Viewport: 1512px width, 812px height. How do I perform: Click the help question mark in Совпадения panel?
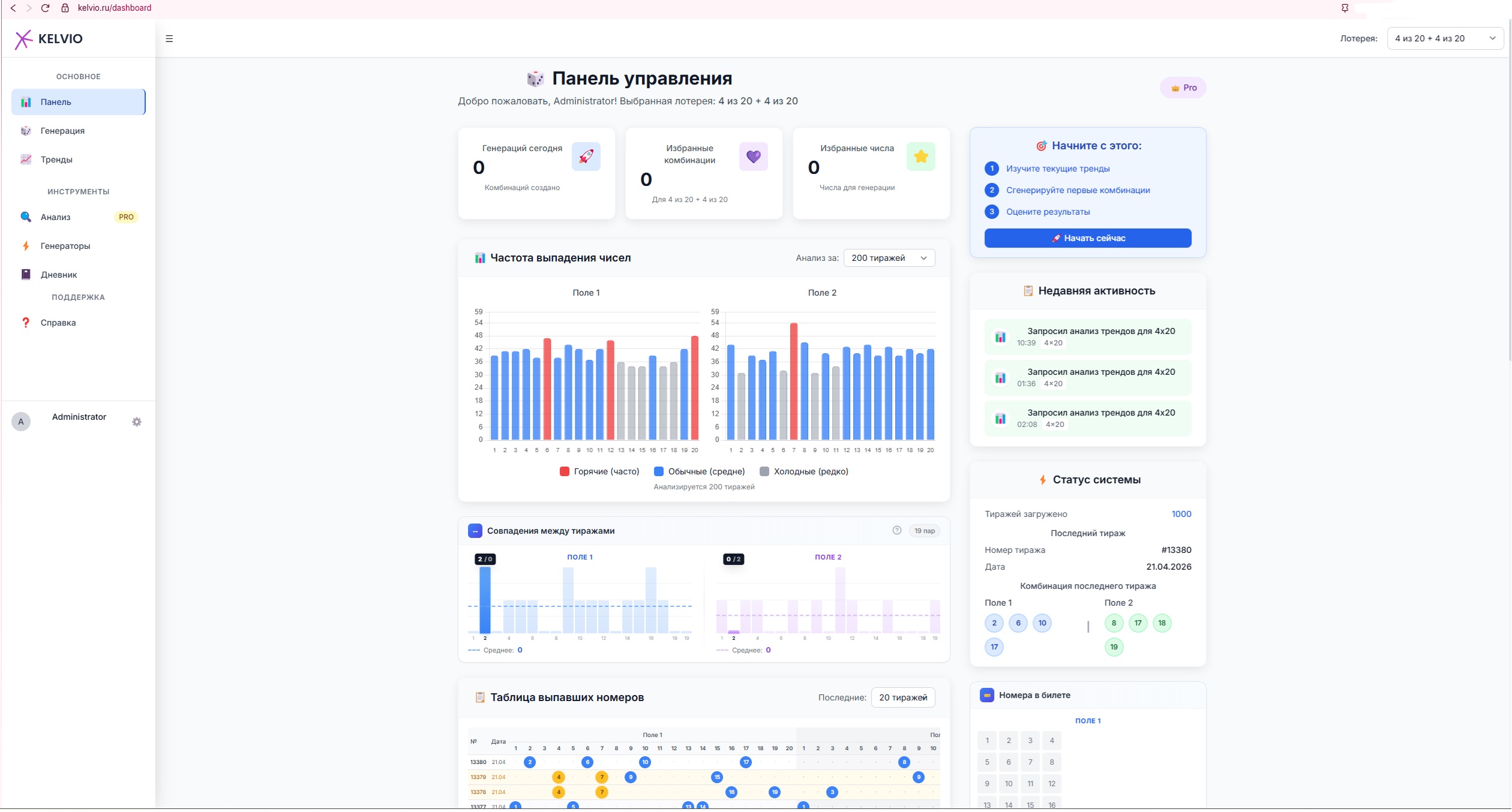tap(896, 531)
